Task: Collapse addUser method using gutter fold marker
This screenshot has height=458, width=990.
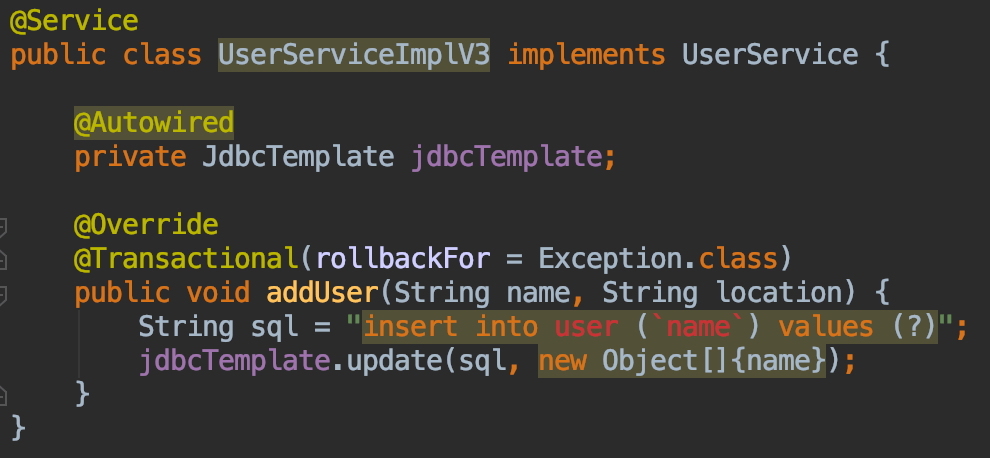Action: (x=3, y=294)
